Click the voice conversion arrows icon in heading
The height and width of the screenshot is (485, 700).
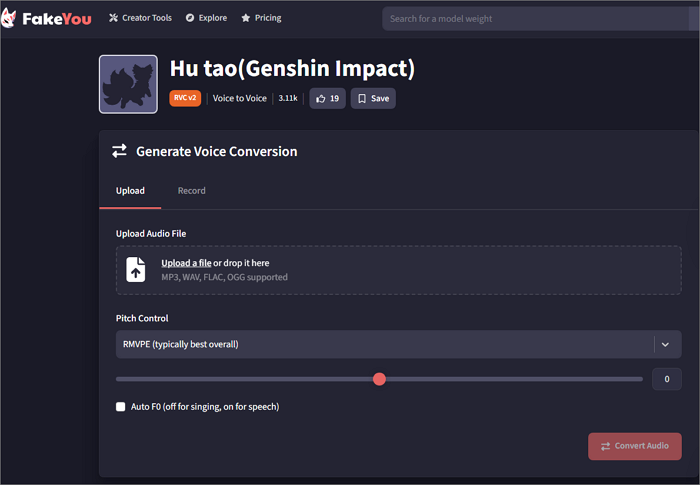(119, 151)
